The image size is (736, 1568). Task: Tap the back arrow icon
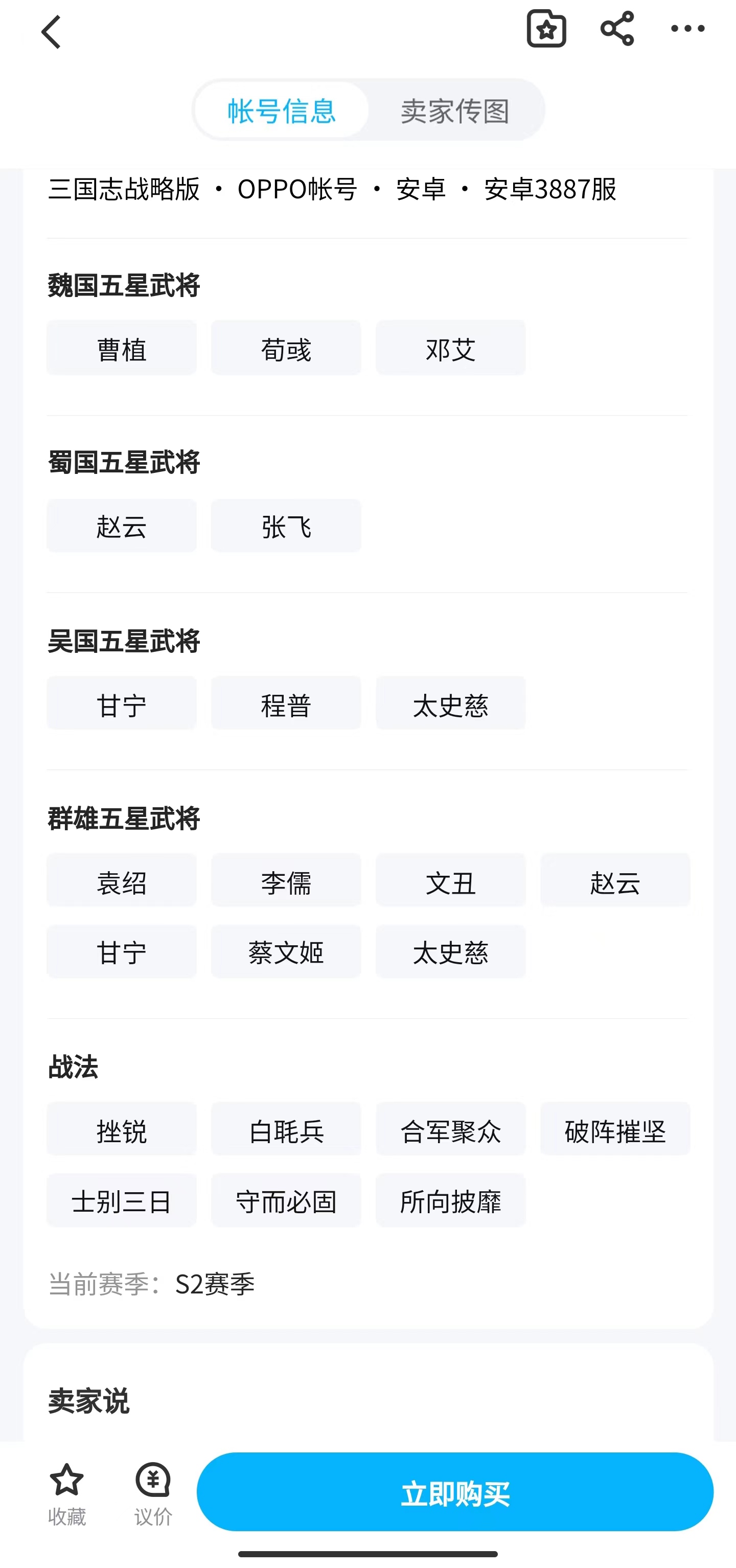coord(52,32)
